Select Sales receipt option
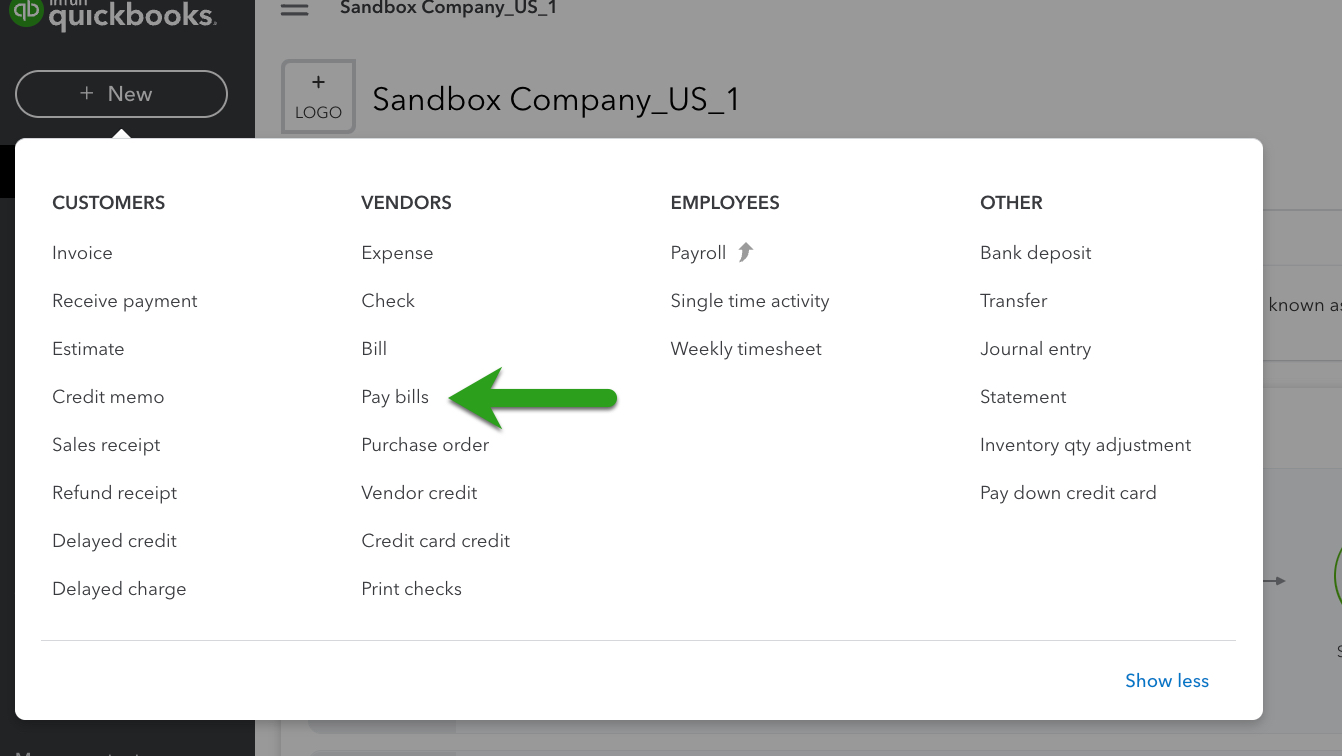The height and width of the screenshot is (756, 1342). [x=106, y=444]
